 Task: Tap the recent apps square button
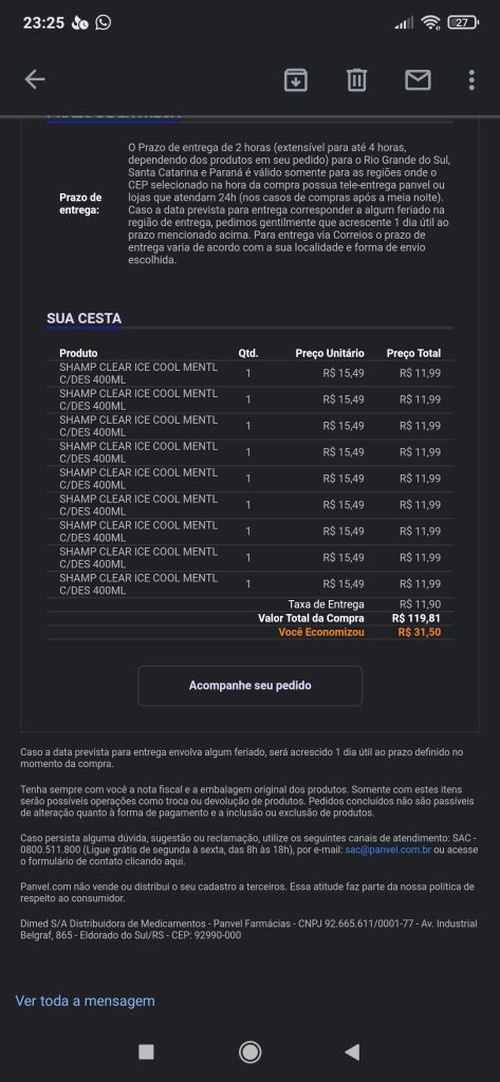tap(146, 1052)
